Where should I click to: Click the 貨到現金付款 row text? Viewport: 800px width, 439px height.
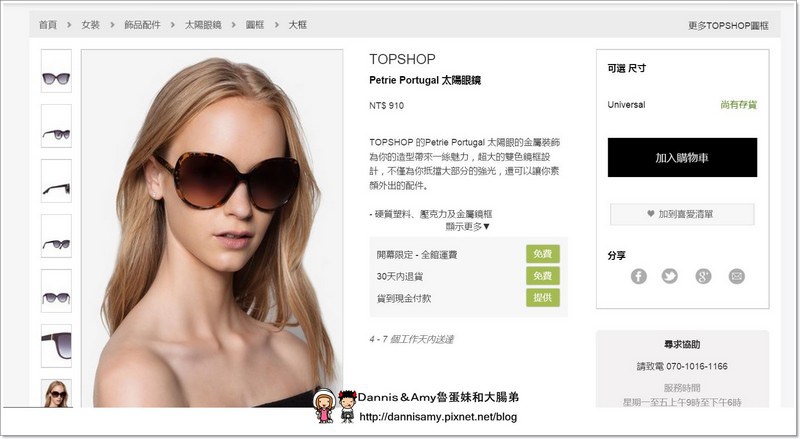point(404,298)
